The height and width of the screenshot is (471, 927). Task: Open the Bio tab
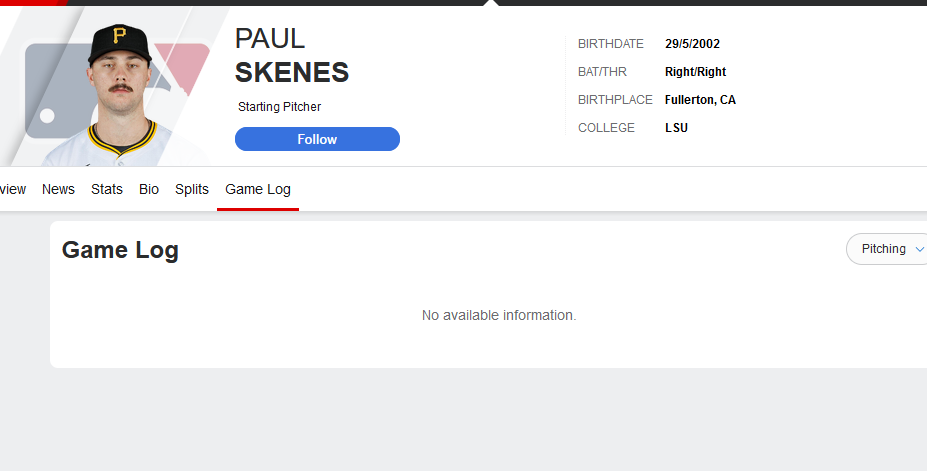[x=149, y=189]
